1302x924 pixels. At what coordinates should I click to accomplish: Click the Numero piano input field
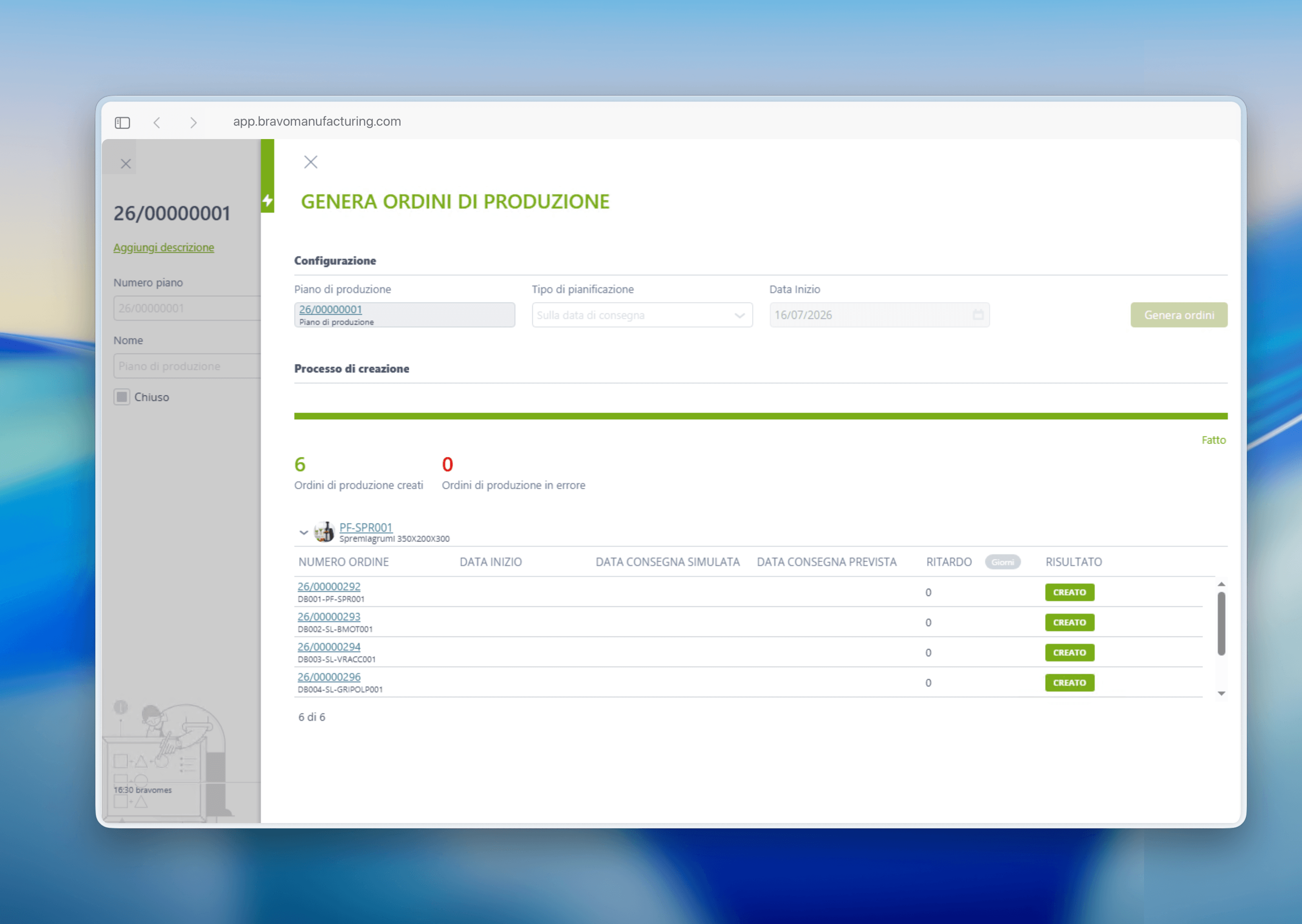click(x=187, y=308)
